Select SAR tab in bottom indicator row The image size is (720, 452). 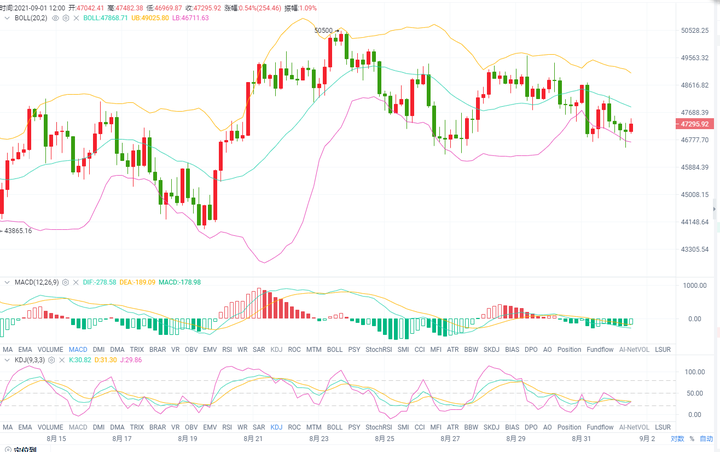[x=259, y=427]
